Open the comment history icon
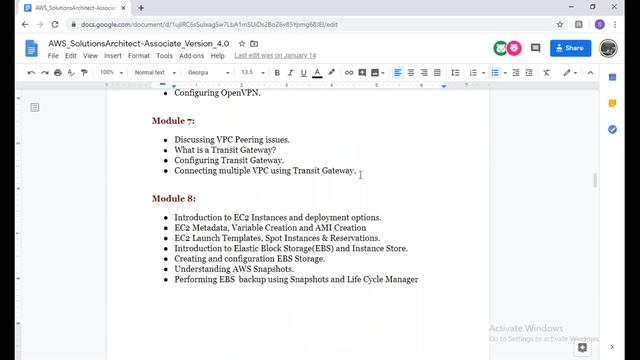The width and height of the screenshot is (640, 360). 536,48
